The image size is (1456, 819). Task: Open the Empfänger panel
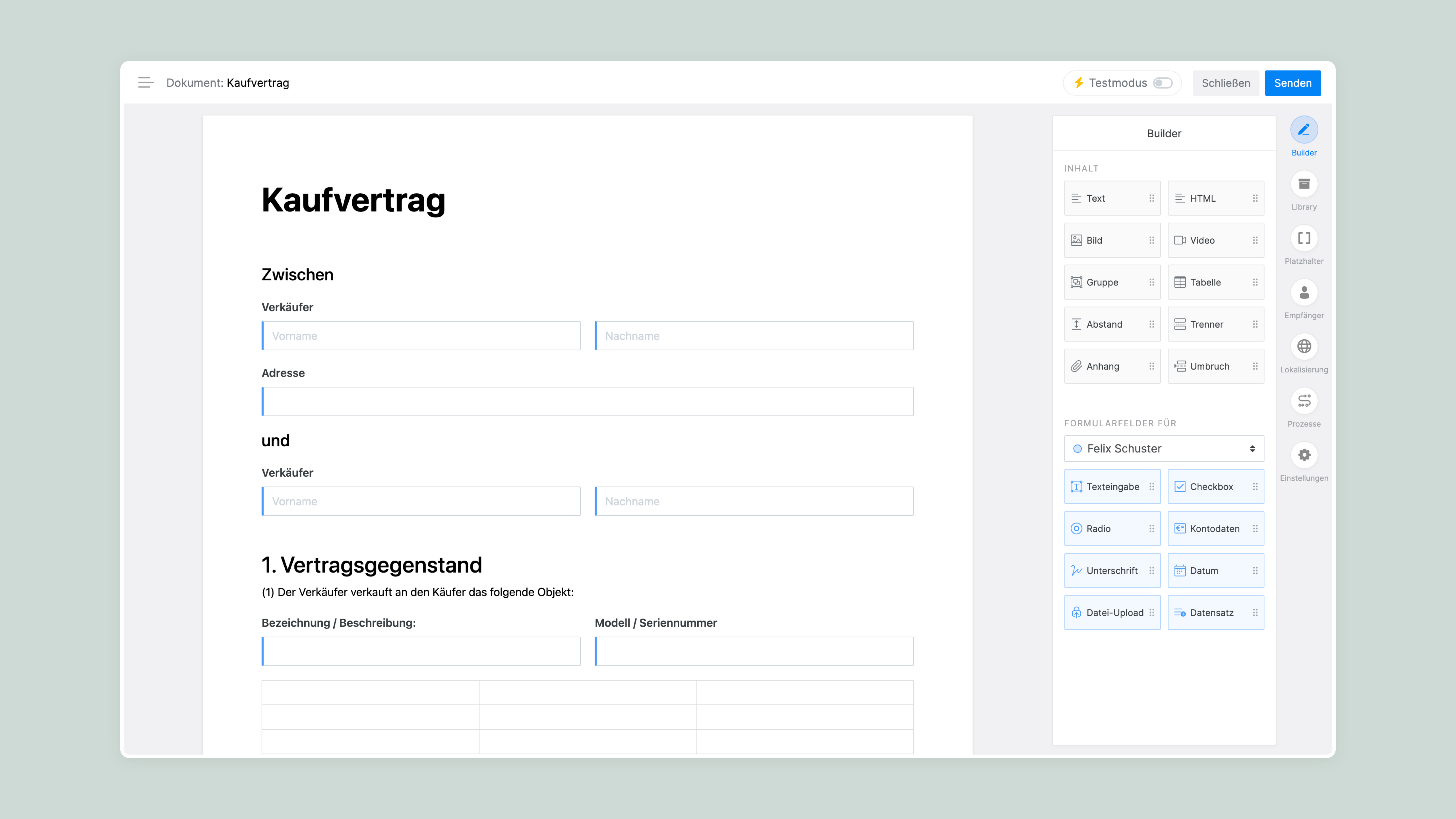click(x=1304, y=293)
